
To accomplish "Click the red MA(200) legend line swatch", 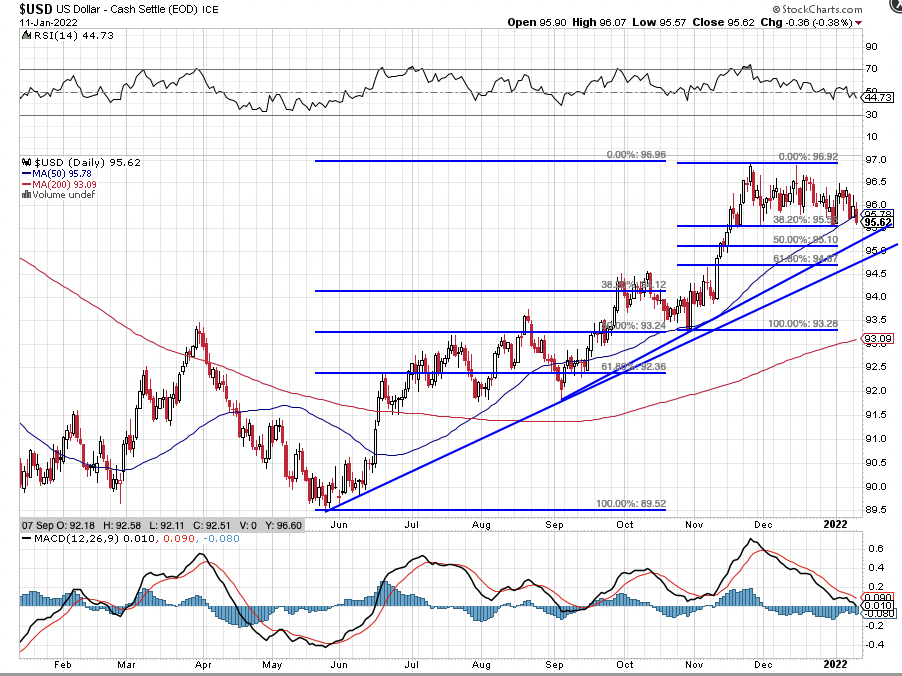I will tap(26, 184).
